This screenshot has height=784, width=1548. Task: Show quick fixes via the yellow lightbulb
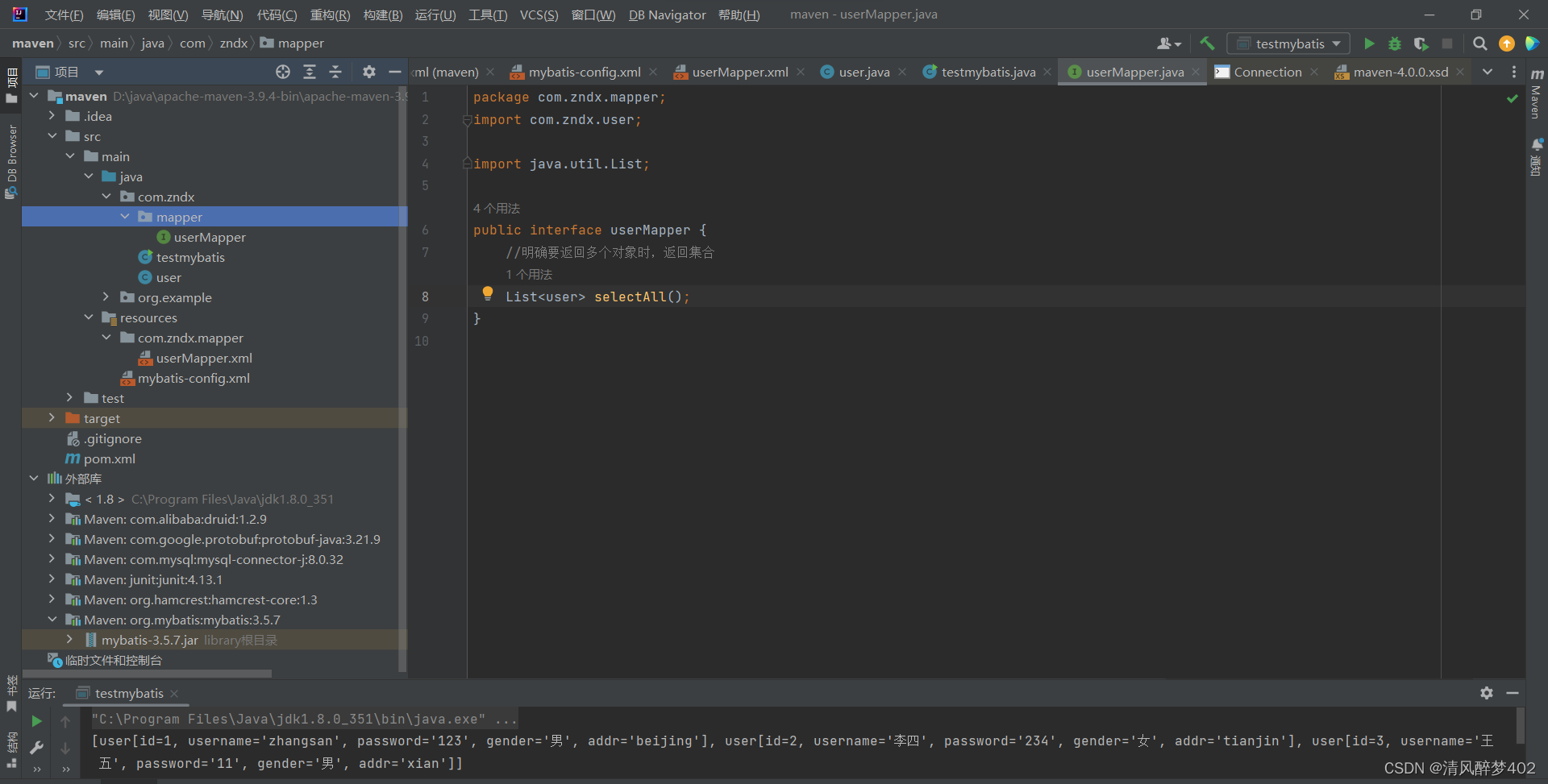[488, 294]
